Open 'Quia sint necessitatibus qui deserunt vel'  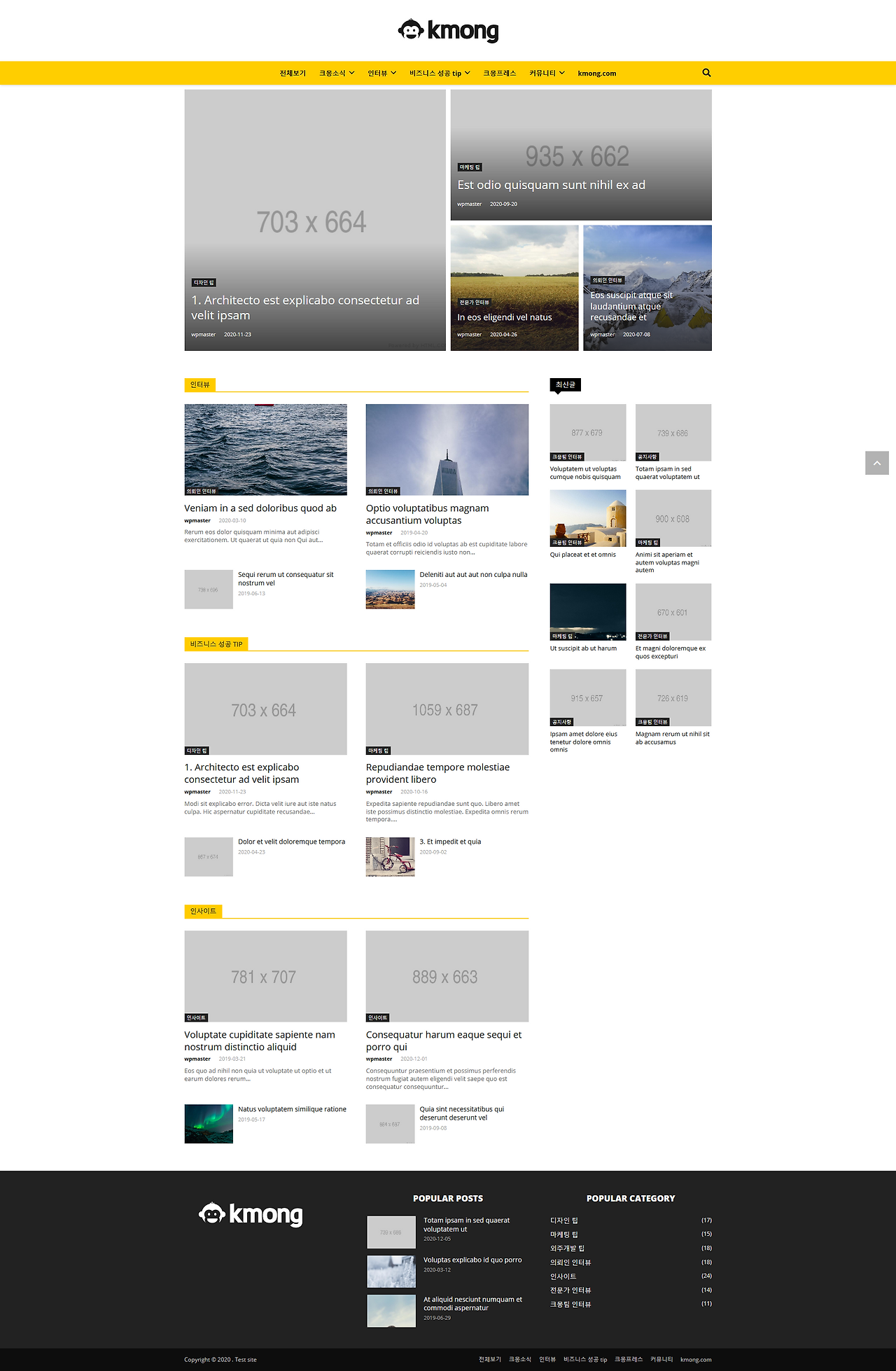(462, 1113)
